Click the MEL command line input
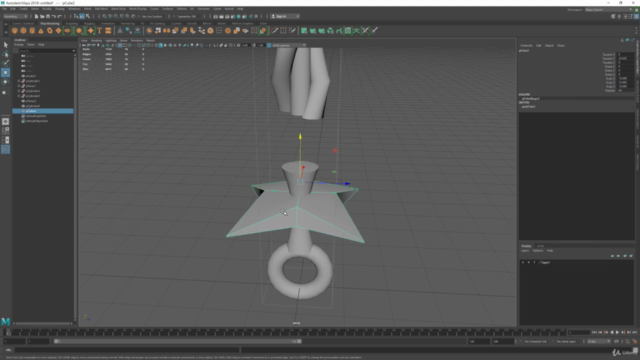640x360 pixels. (127, 350)
